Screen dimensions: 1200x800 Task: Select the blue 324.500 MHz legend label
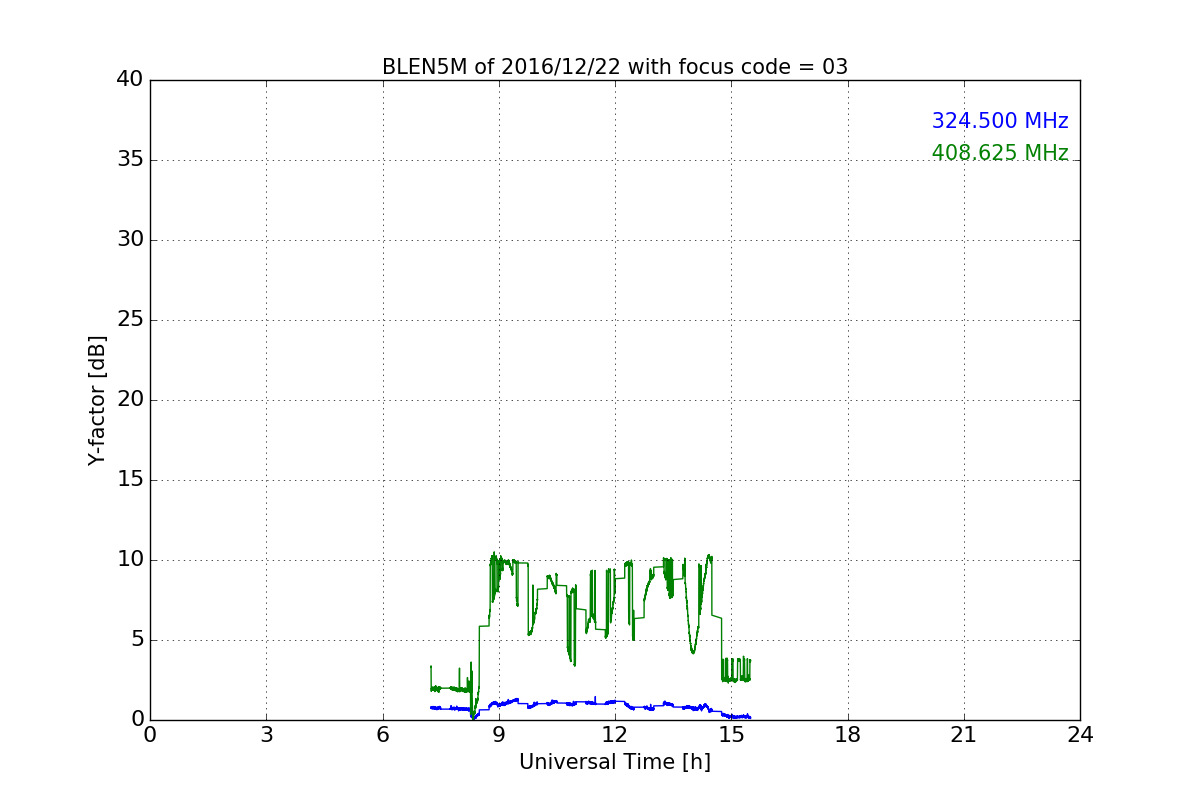(x=1000, y=121)
